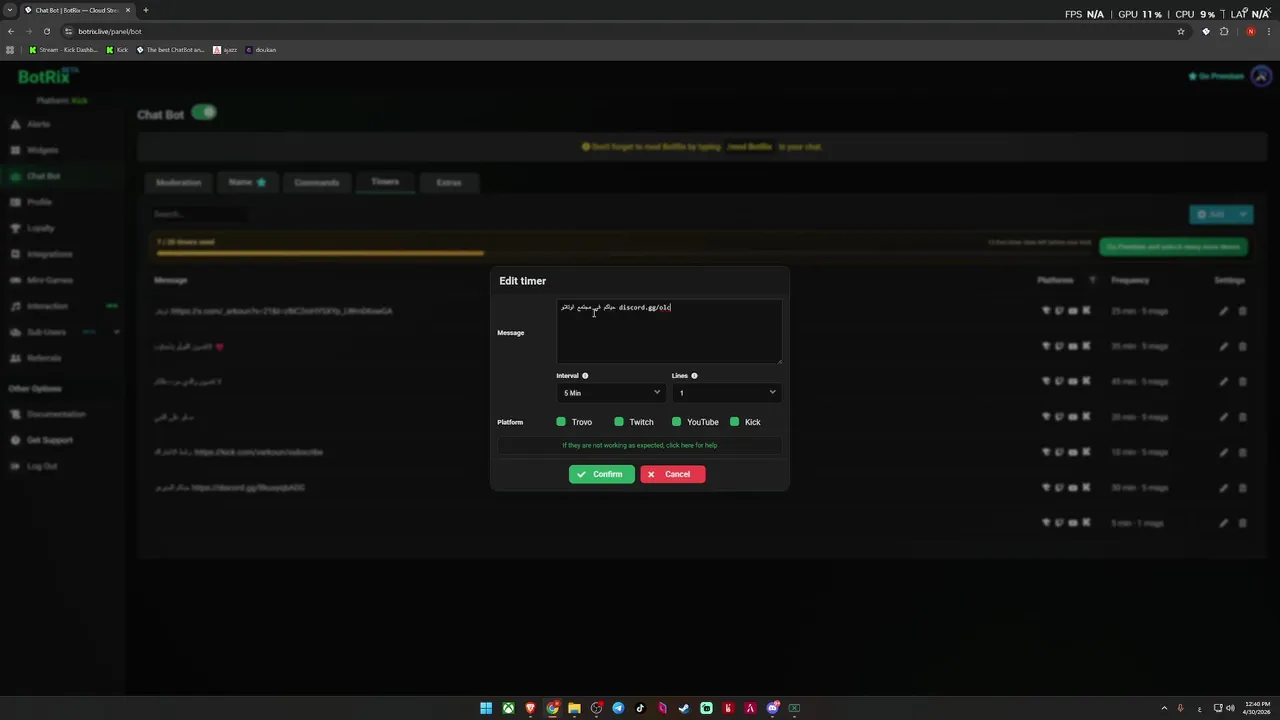
Task: Launch Telegram from the taskbar
Action: (618, 708)
